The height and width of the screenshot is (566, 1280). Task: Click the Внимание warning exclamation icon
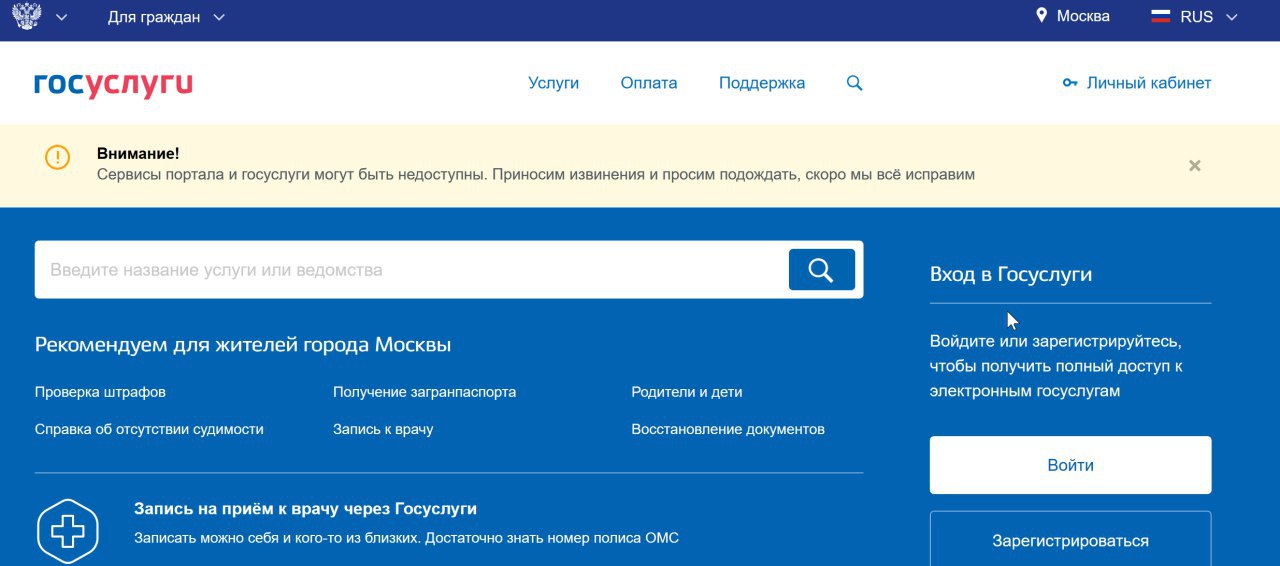[57, 157]
